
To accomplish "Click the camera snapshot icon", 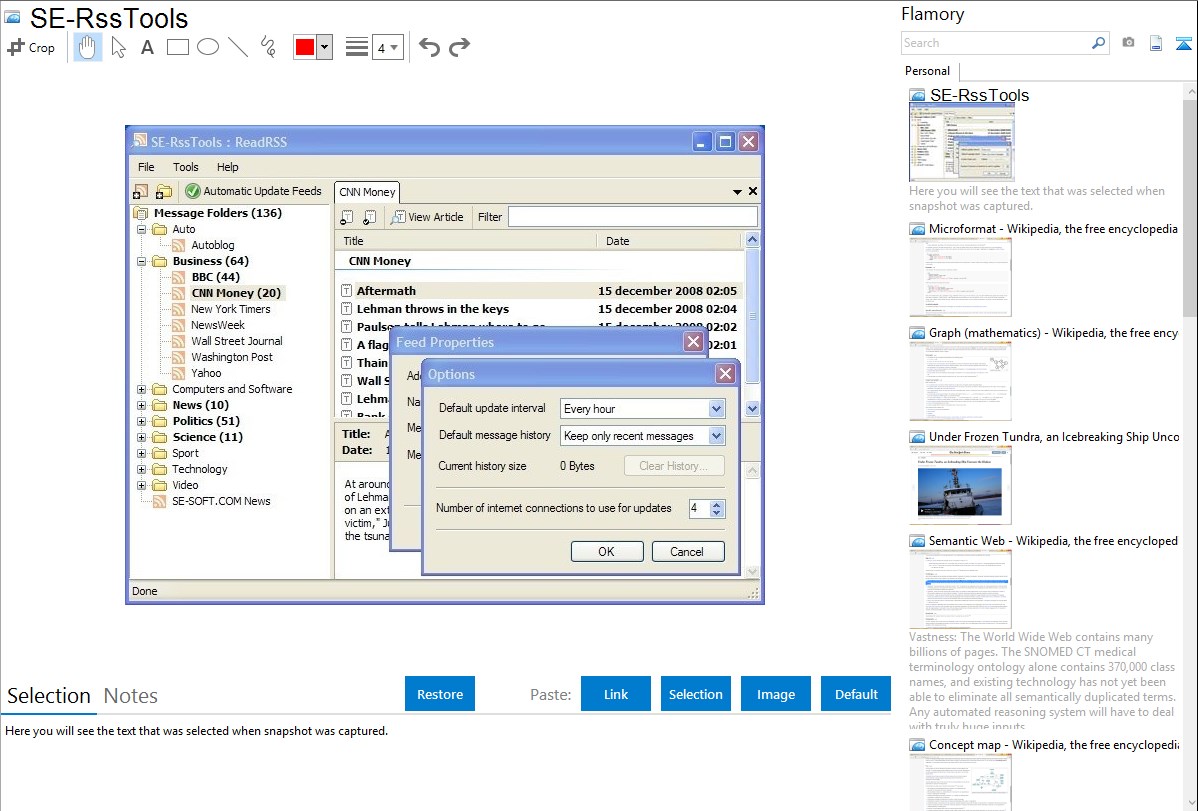I will pos(1128,43).
